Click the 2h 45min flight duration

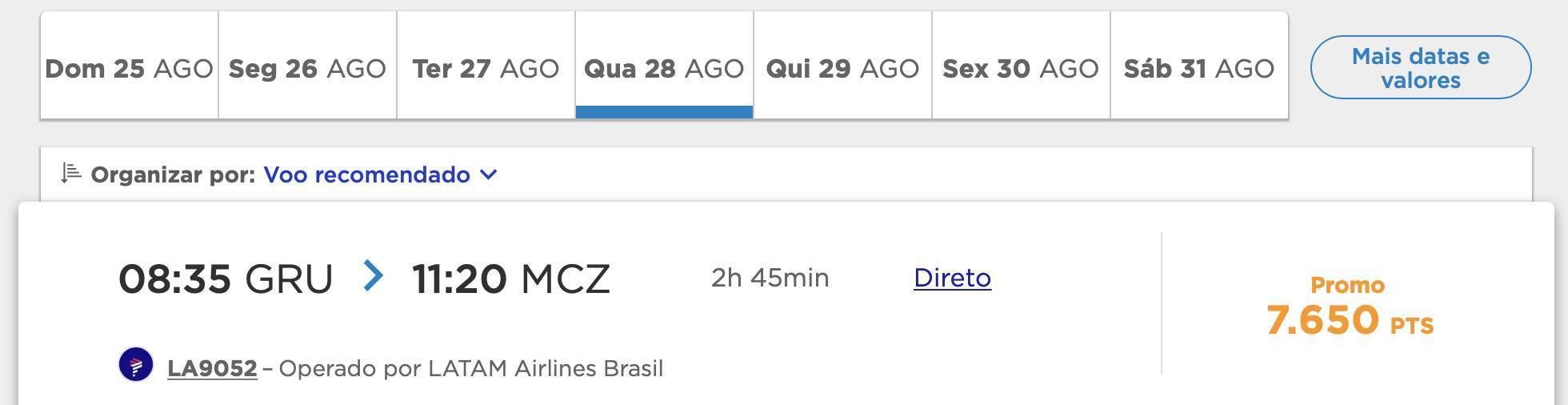point(770,278)
